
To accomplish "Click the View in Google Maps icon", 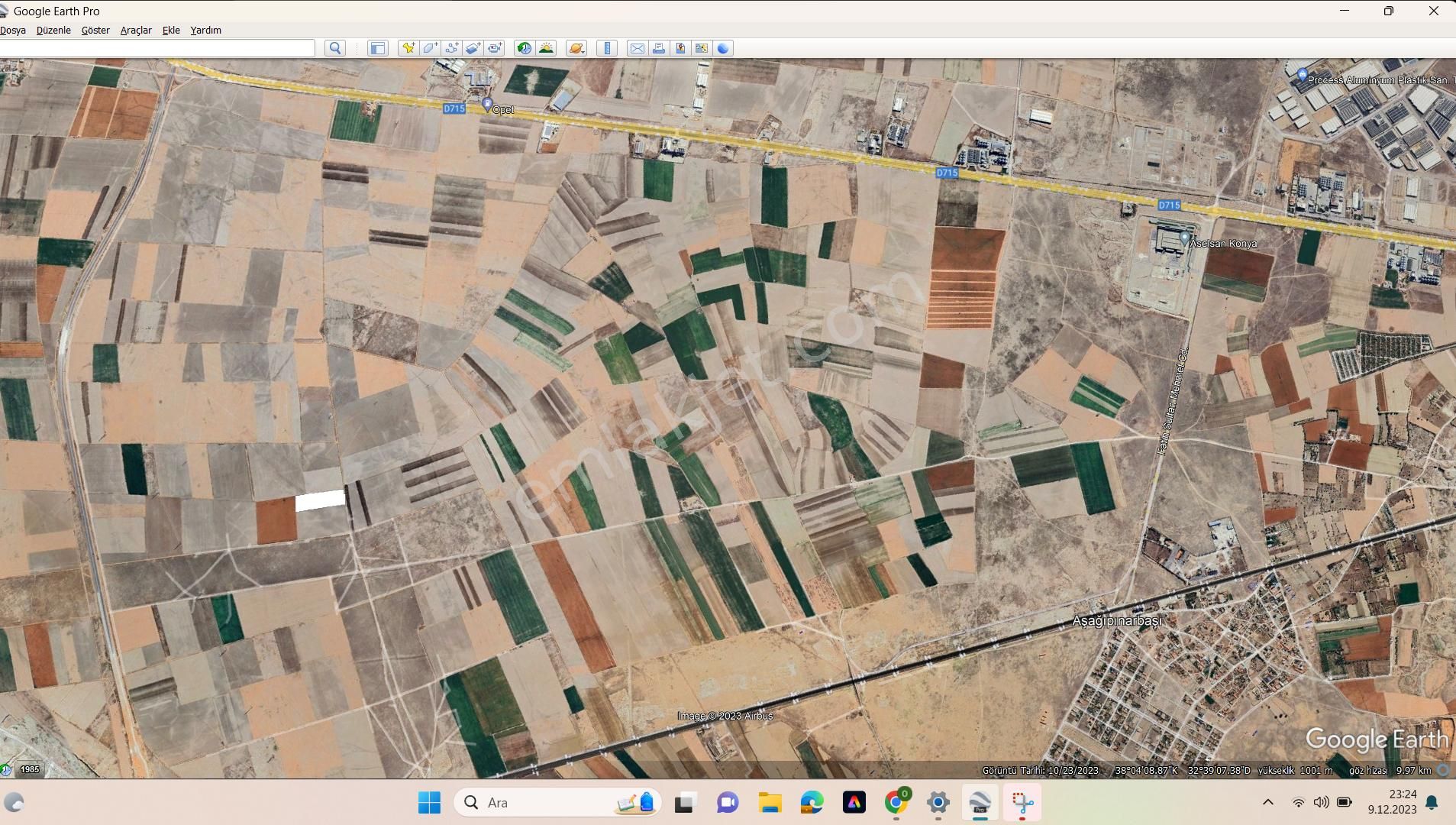I will pos(701,48).
